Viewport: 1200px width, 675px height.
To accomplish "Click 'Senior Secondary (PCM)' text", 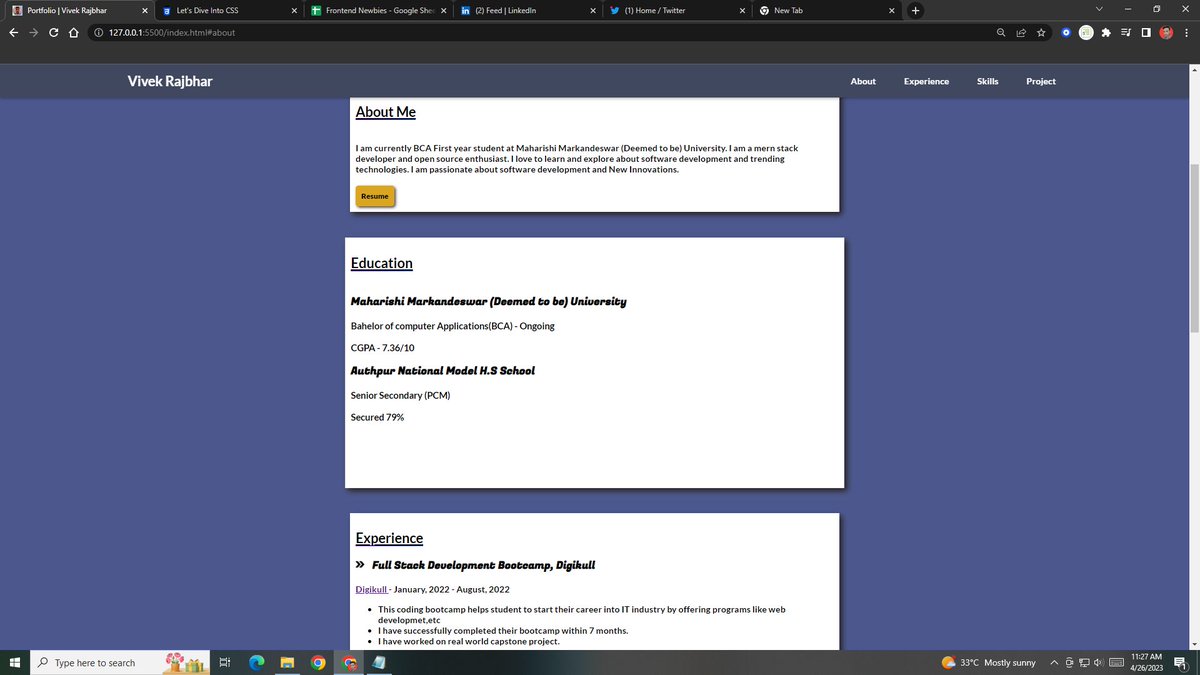I will (400, 395).
